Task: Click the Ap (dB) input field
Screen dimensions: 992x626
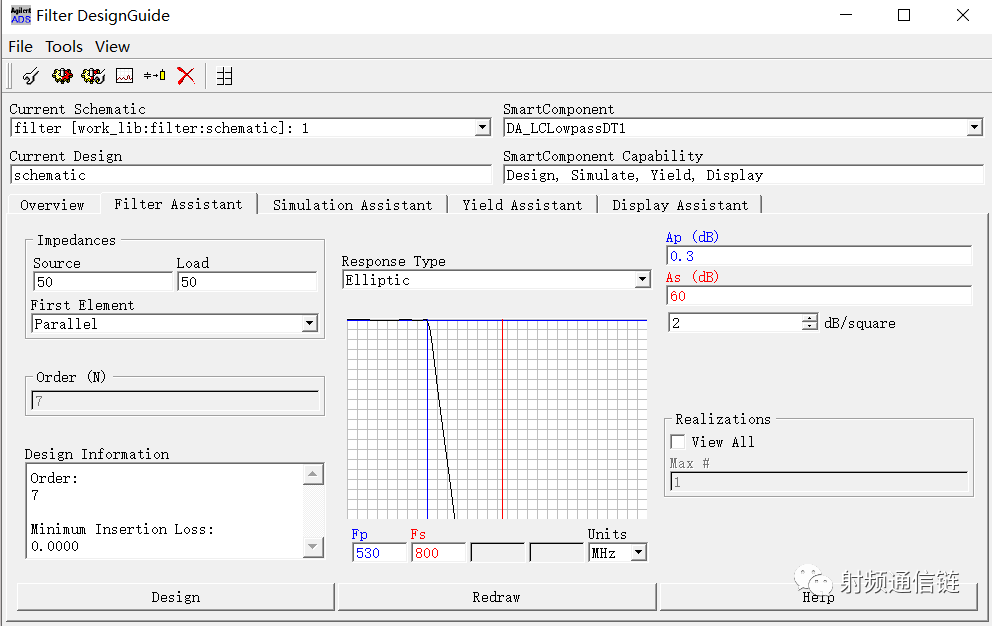Action: point(819,256)
